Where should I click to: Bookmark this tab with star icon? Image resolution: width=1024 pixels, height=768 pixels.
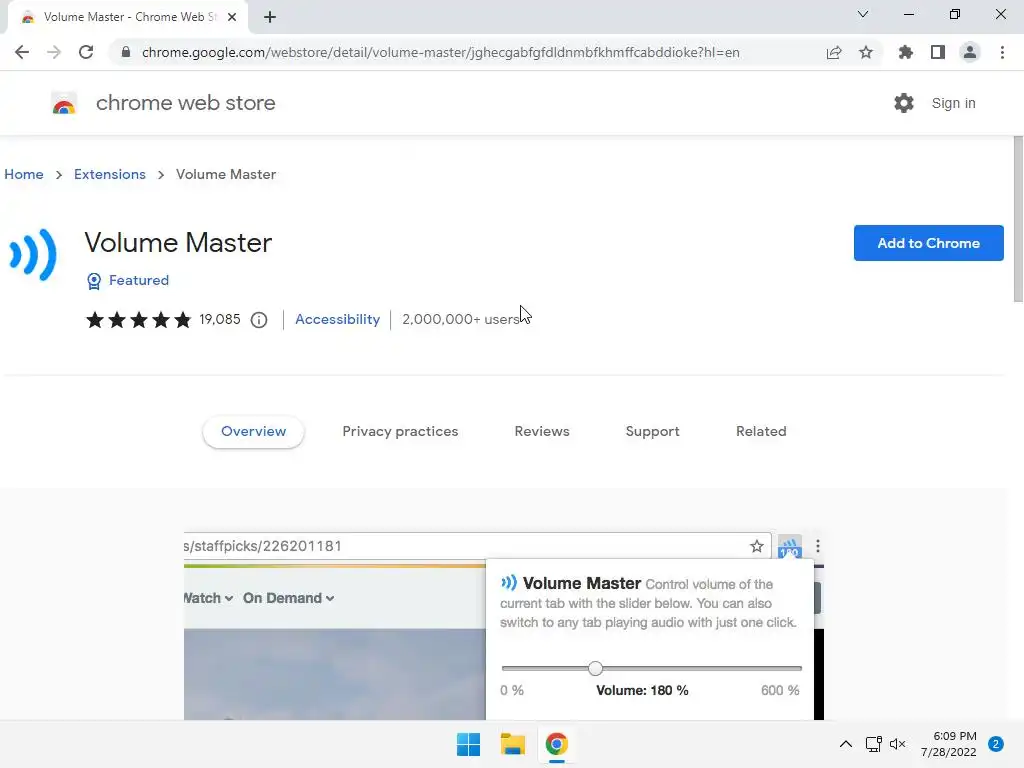click(866, 52)
